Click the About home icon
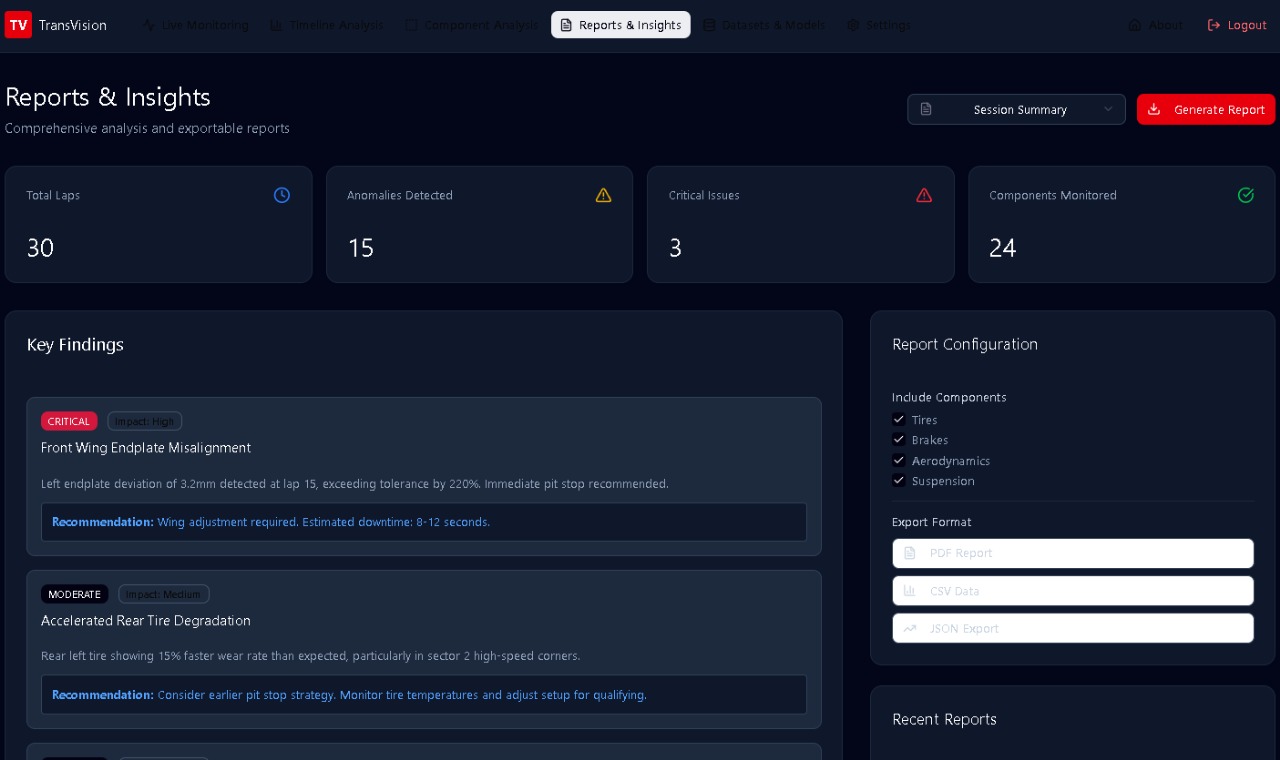The width and height of the screenshot is (1280, 760). coord(1135,25)
